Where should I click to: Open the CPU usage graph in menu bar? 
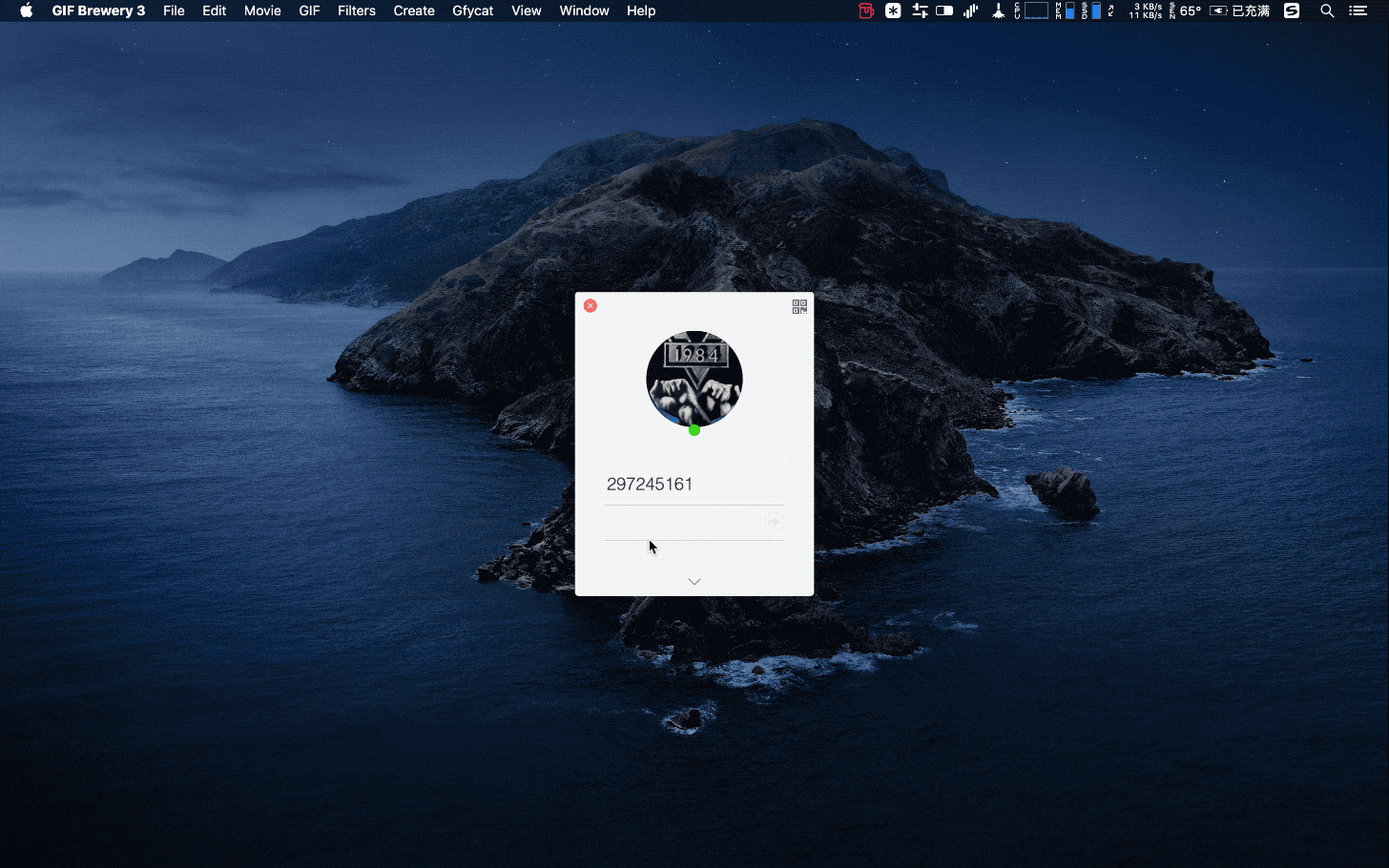click(x=1031, y=10)
